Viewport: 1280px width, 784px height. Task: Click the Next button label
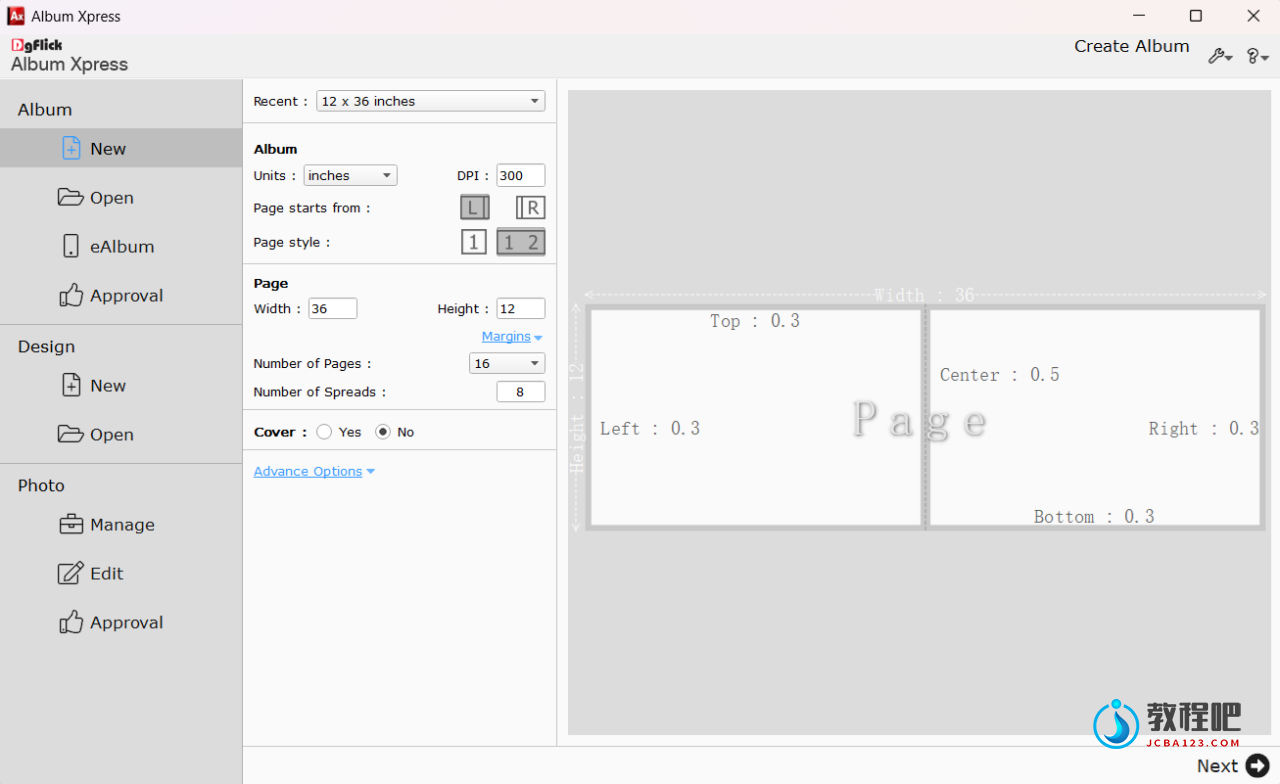tap(1217, 766)
